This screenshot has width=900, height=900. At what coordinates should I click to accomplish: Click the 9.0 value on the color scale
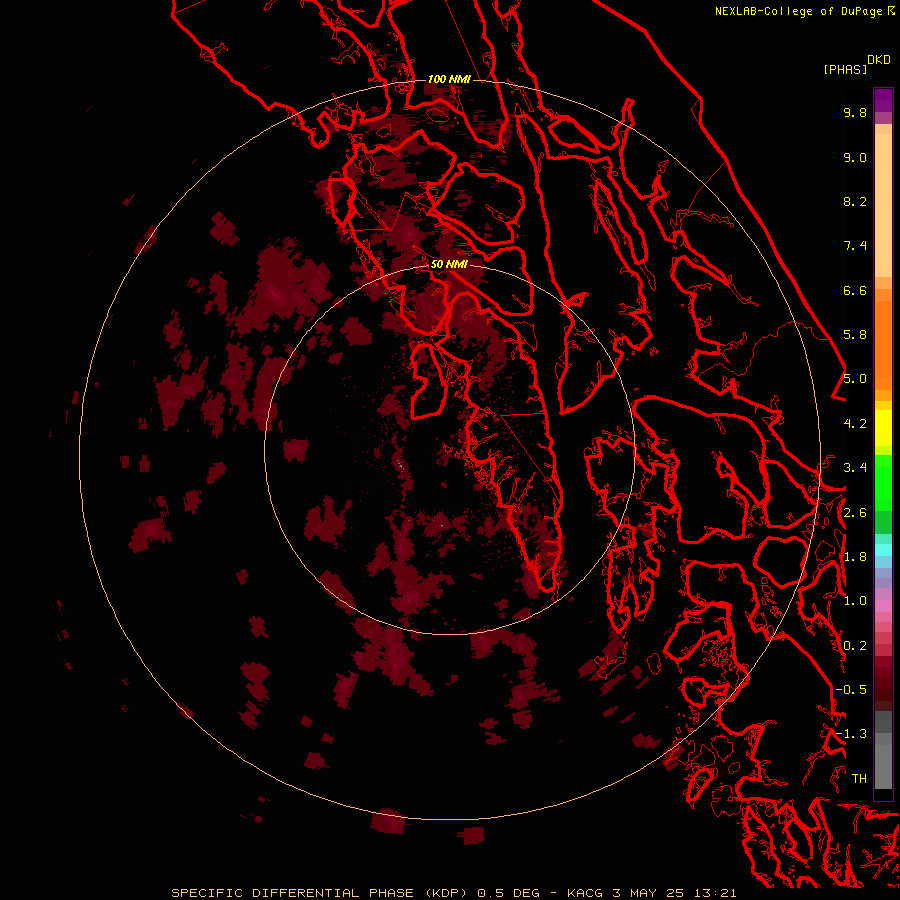point(855,157)
